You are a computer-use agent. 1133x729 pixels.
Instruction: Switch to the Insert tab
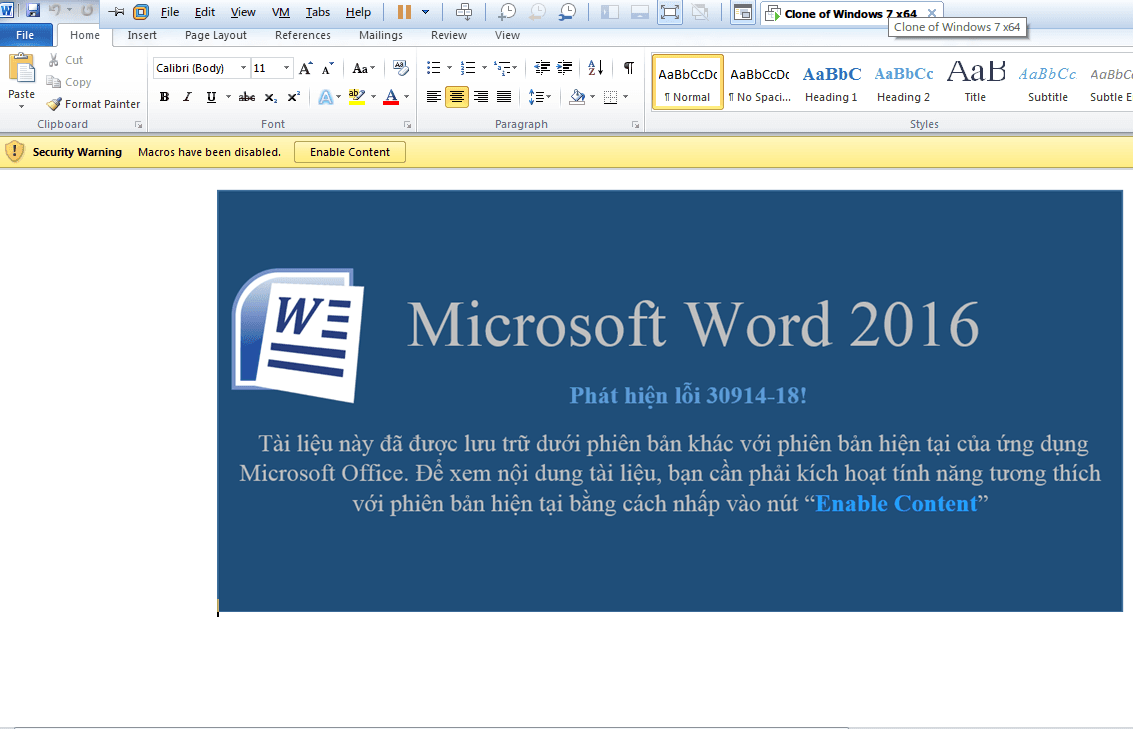coord(142,35)
